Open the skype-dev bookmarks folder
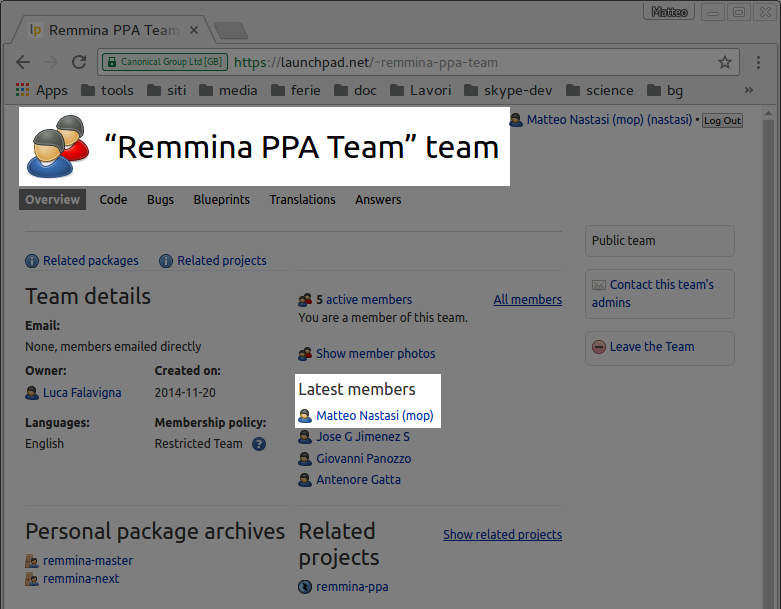This screenshot has width=781, height=609. pyautogui.click(x=508, y=90)
